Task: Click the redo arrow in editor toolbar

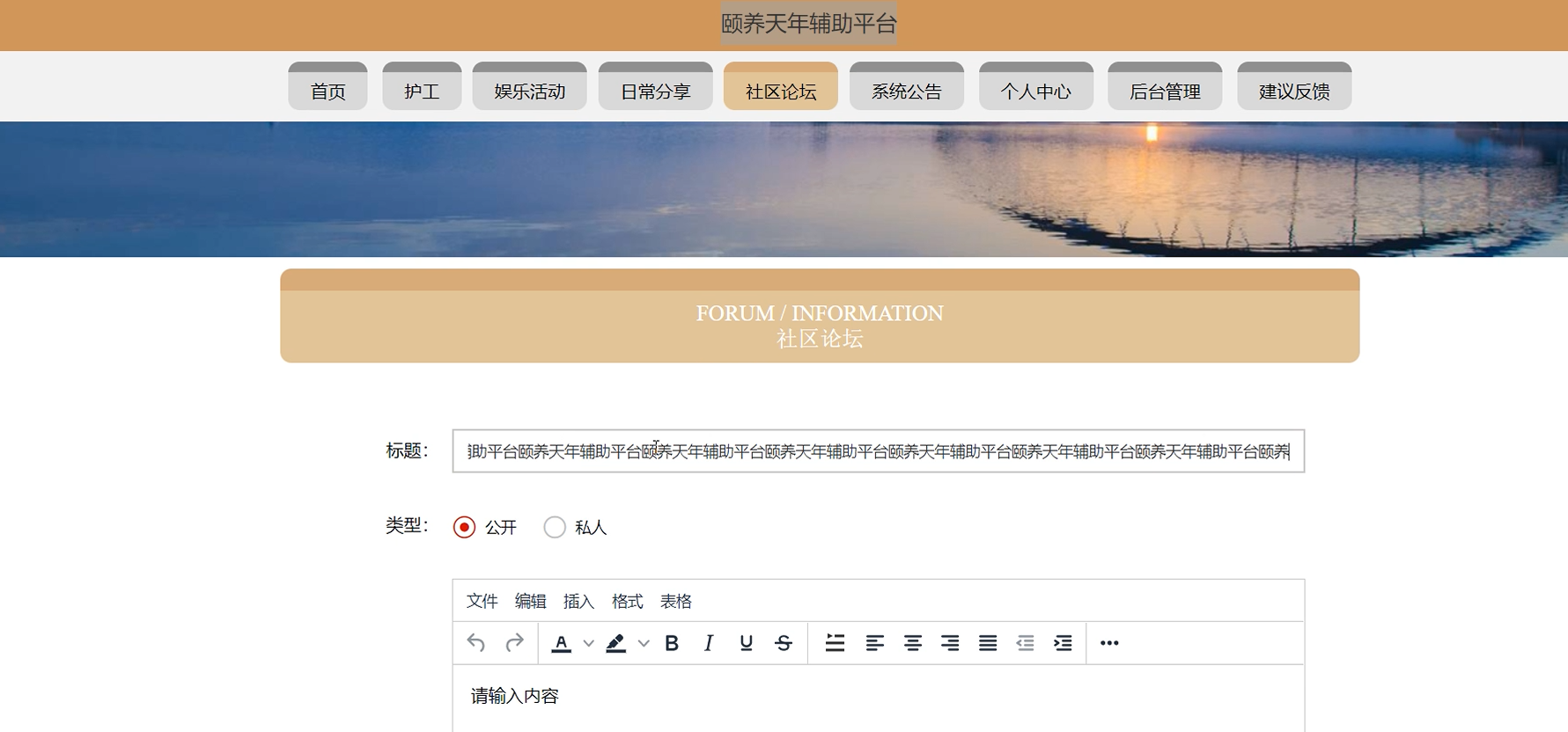Action: tap(514, 643)
